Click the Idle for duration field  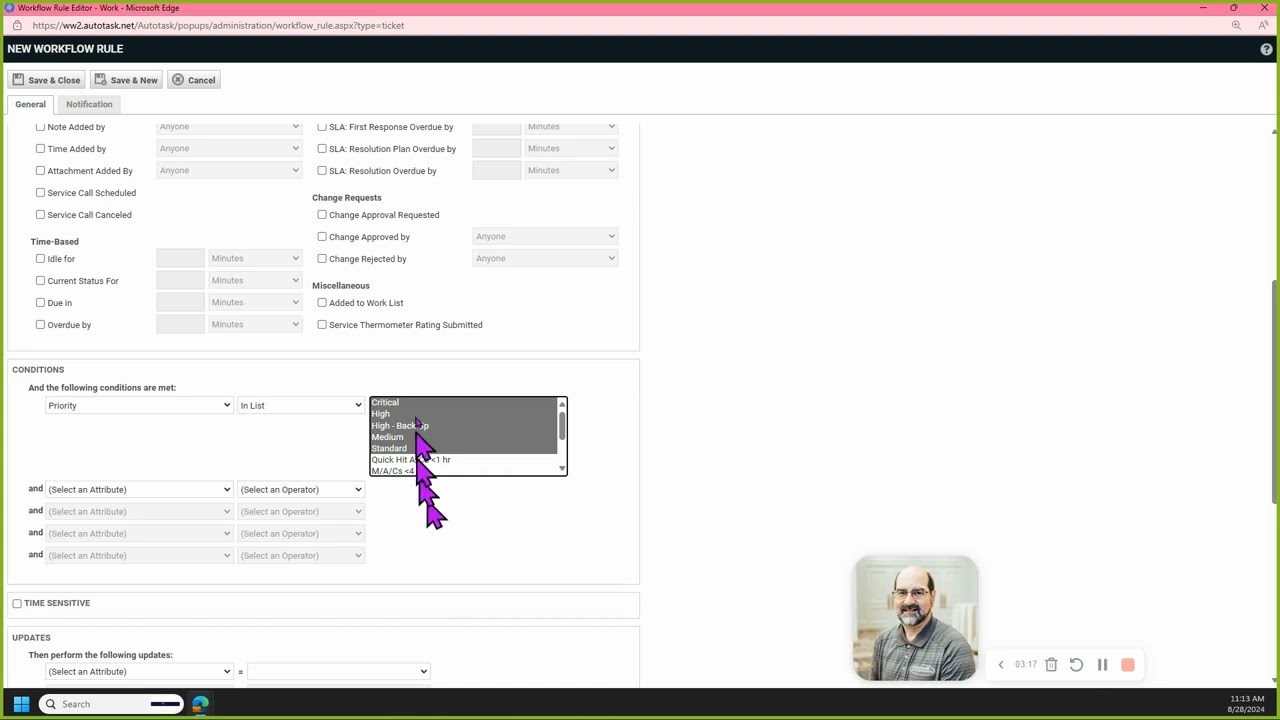180,259
